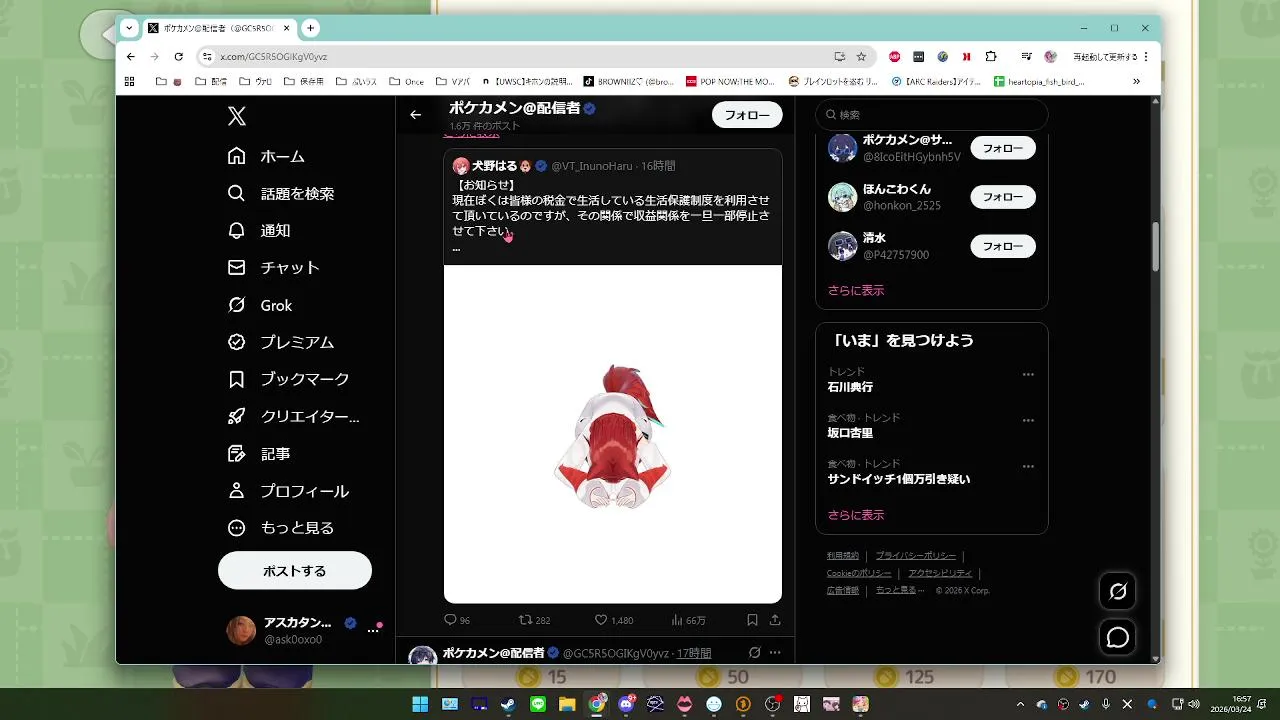This screenshot has width=1280, height=720.
Task: Bookmark this page with the star icon
Action: point(861,57)
